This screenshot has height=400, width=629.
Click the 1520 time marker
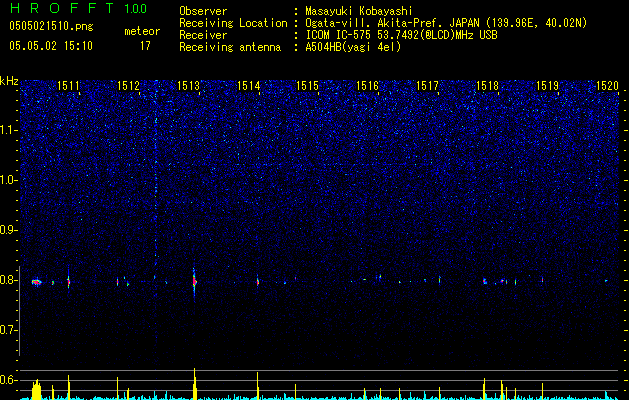(607, 86)
